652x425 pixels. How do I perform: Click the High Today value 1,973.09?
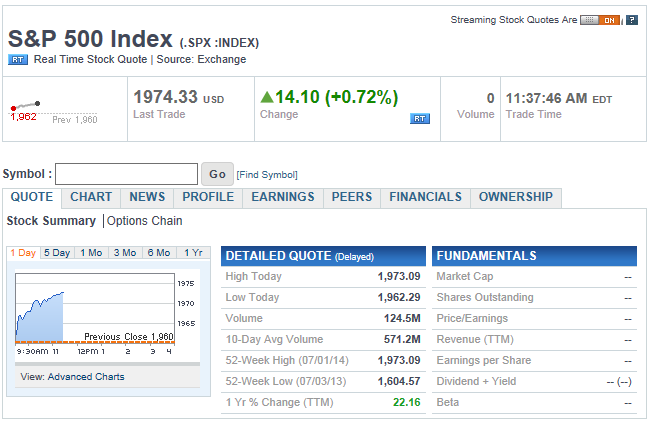coord(399,277)
